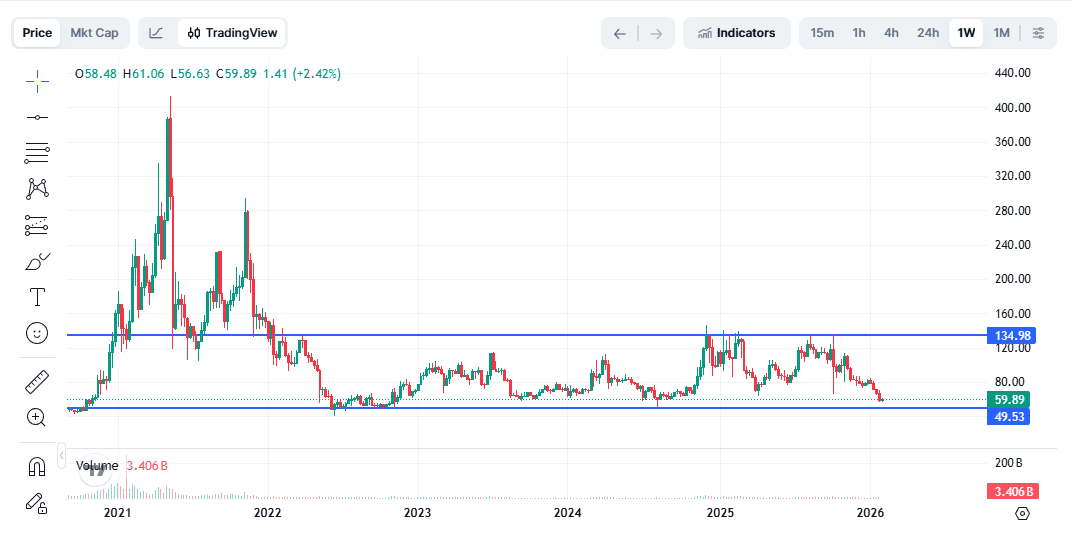1072x534 pixels.
Task: Set interval to 15m
Action: click(822, 33)
